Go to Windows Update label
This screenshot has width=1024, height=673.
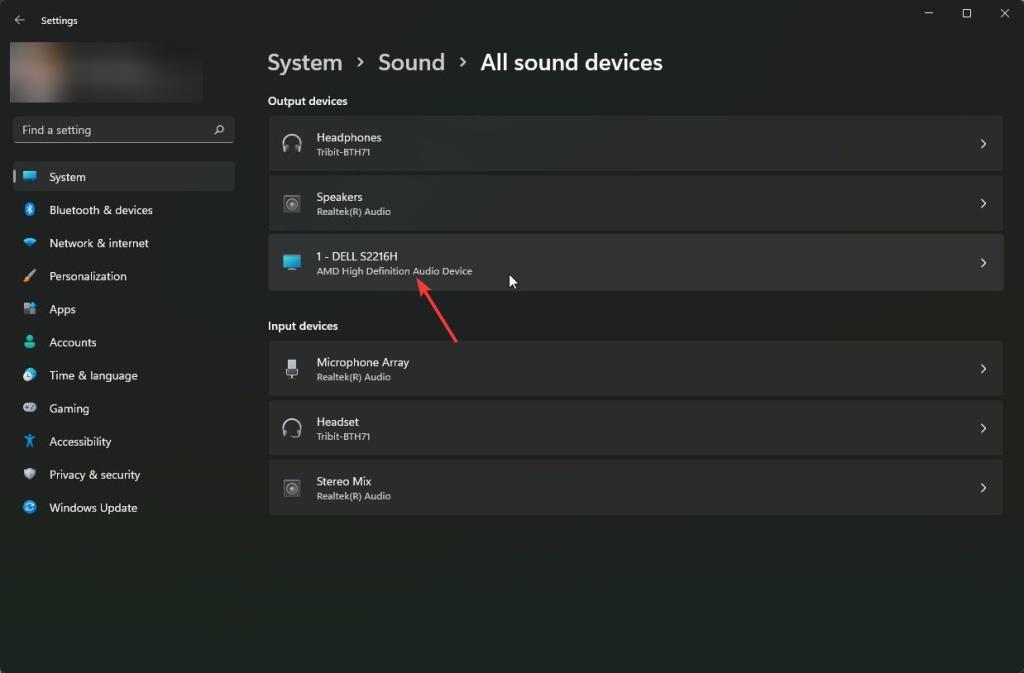(93, 508)
